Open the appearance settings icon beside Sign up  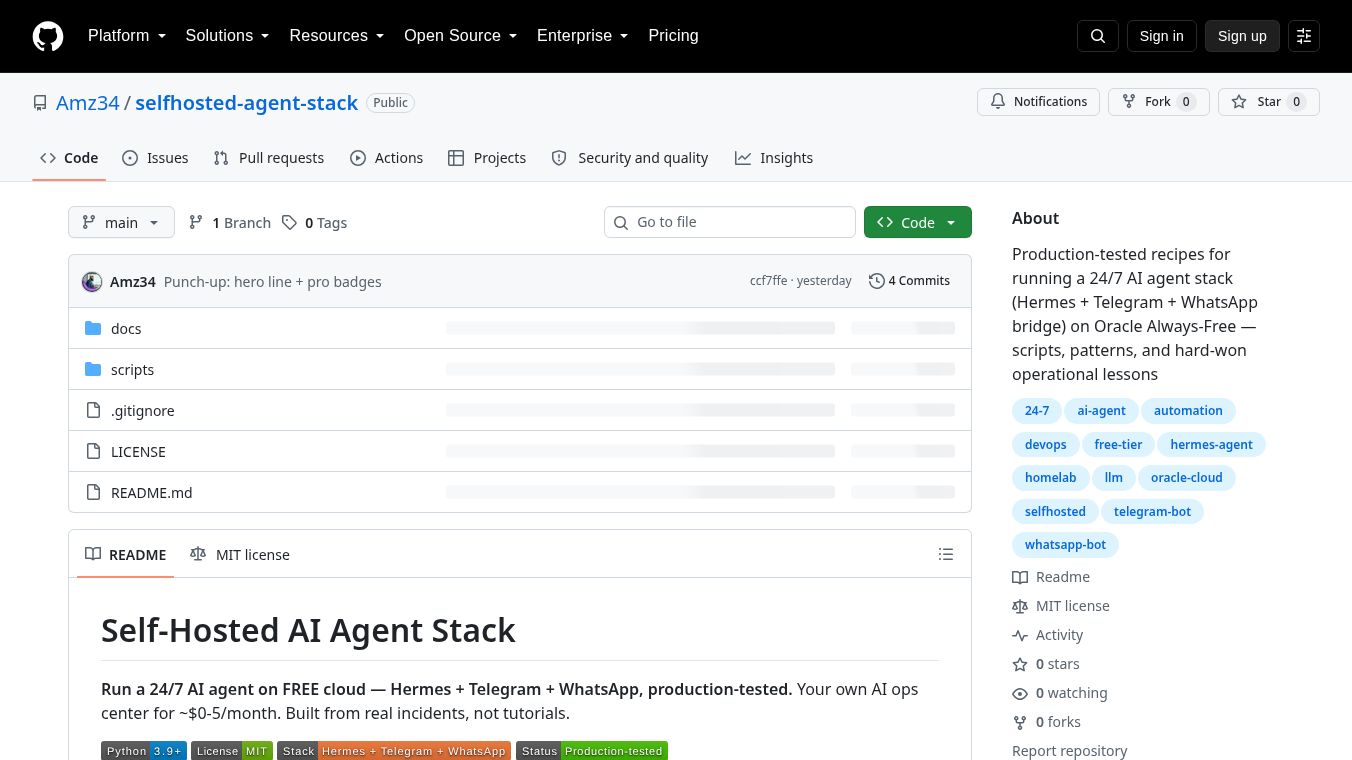[1304, 36]
